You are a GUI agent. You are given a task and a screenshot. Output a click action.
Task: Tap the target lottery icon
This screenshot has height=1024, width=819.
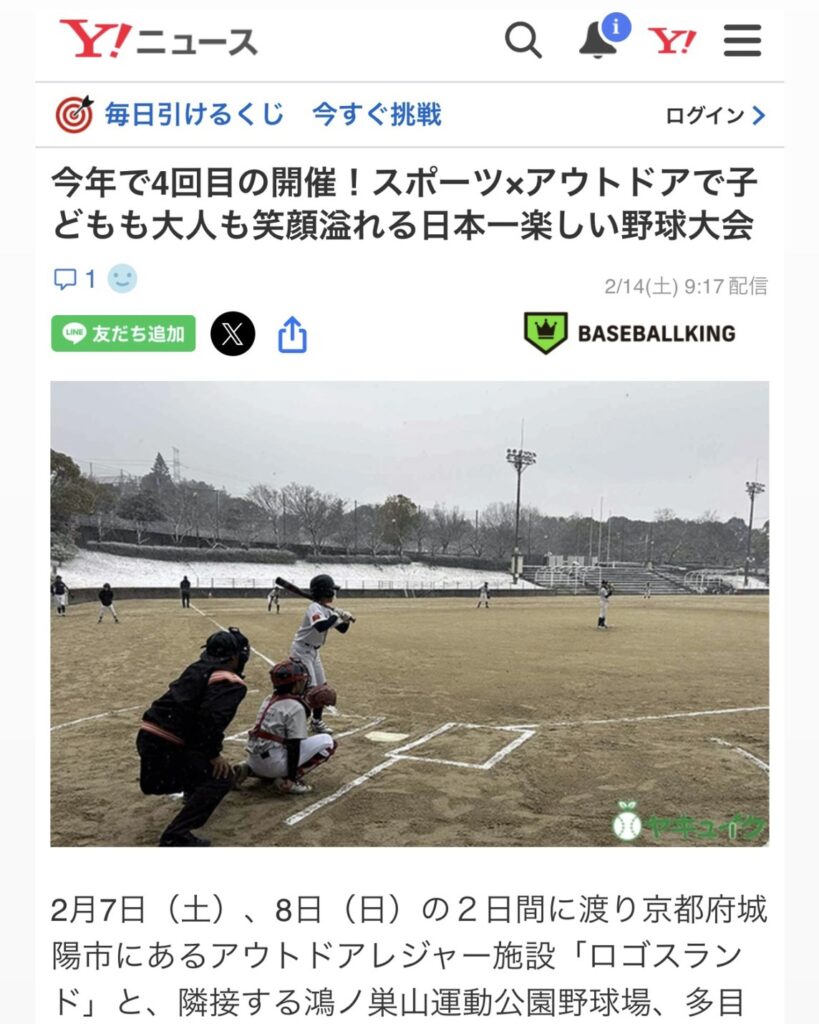click(74, 114)
